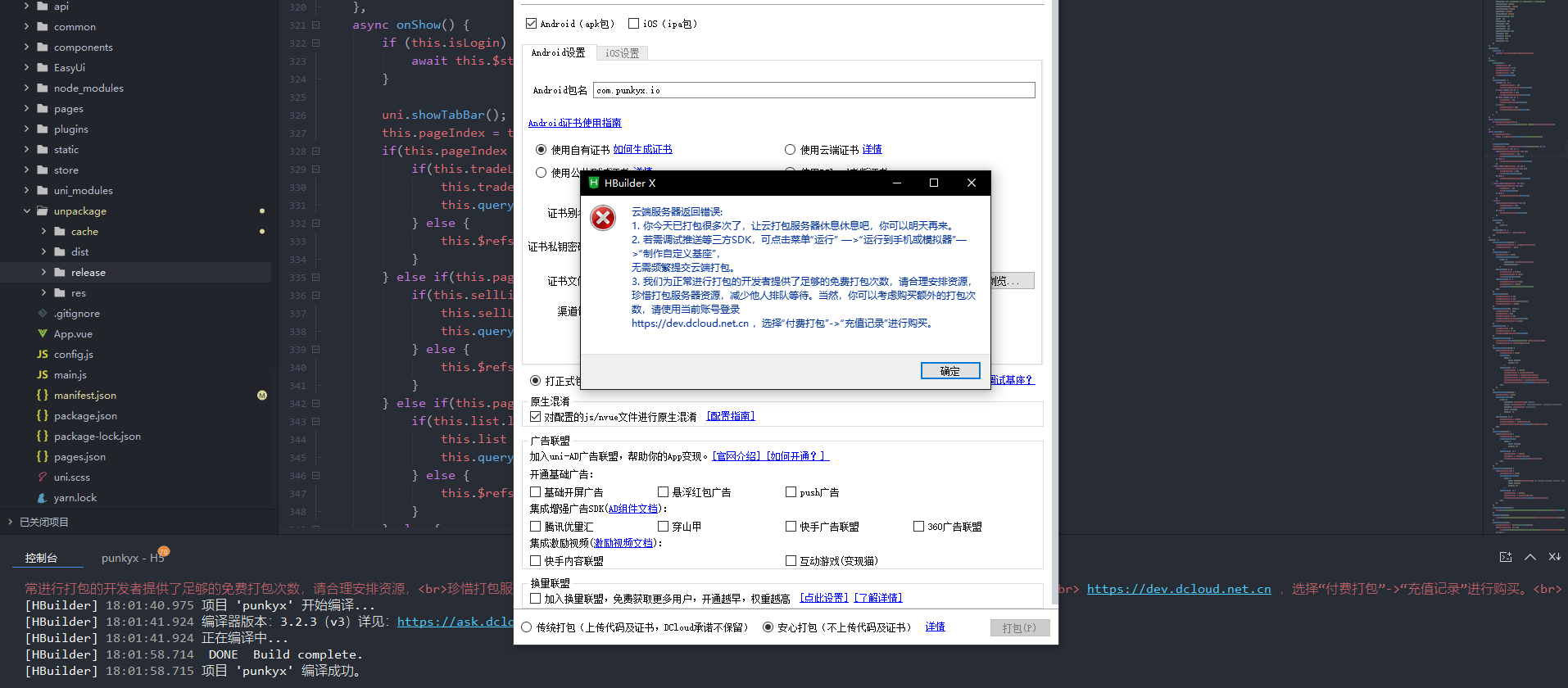
Task: Click the new terminal icon in console panel
Action: pos(1505,557)
